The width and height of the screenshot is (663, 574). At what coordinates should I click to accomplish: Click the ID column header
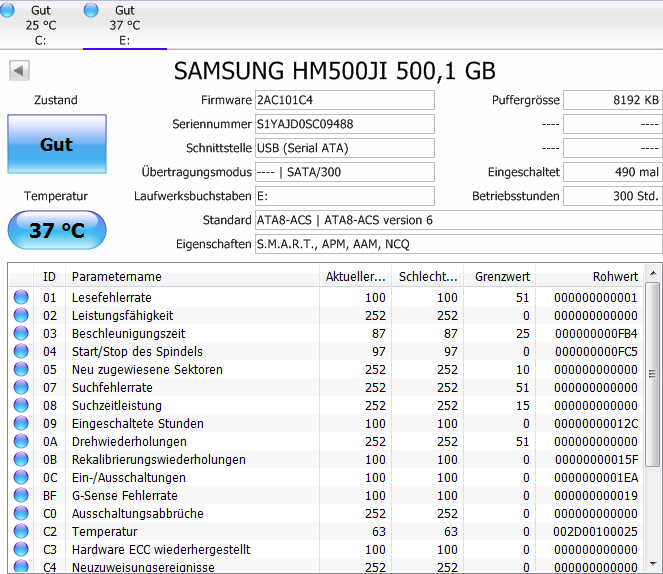tap(49, 276)
